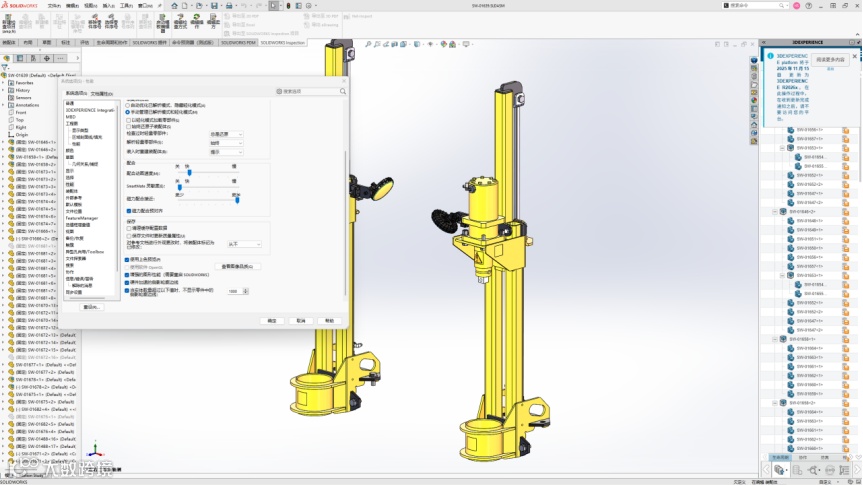
Task: Expand the Annotations folder in feature tree
Action: (x=3, y=105)
